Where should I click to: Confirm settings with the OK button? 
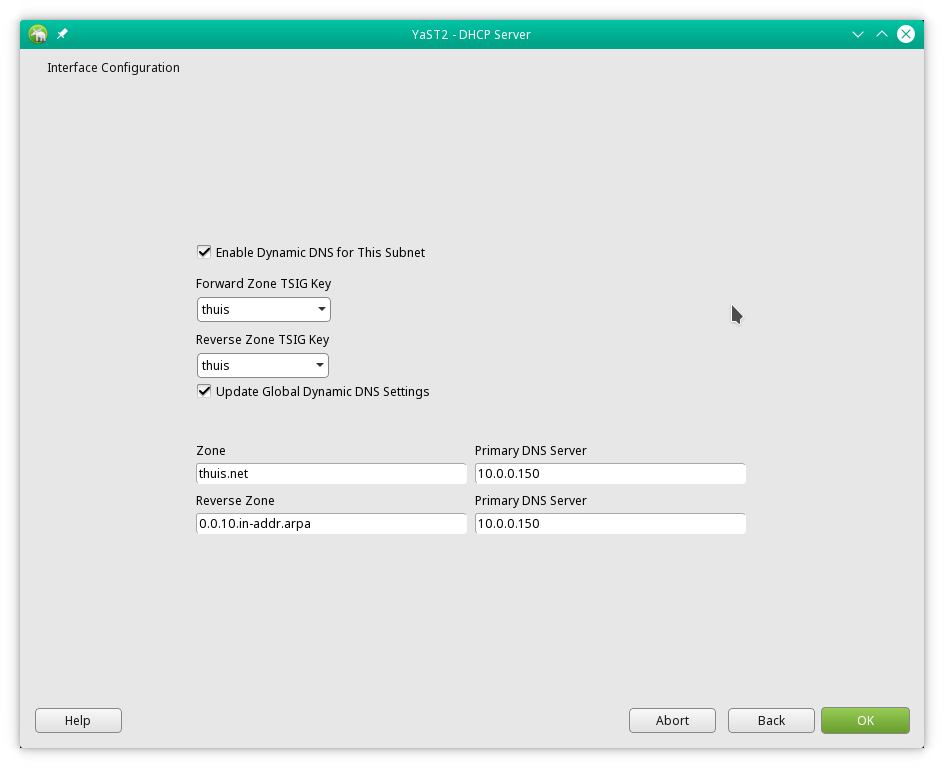click(x=865, y=721)
